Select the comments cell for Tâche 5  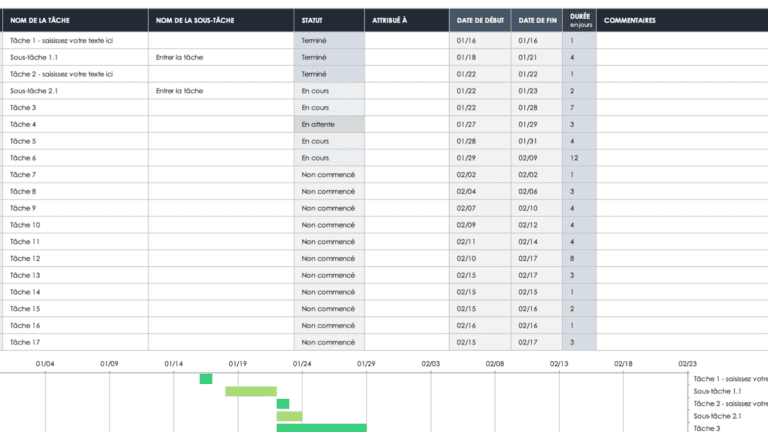click(x=682, y=141)
